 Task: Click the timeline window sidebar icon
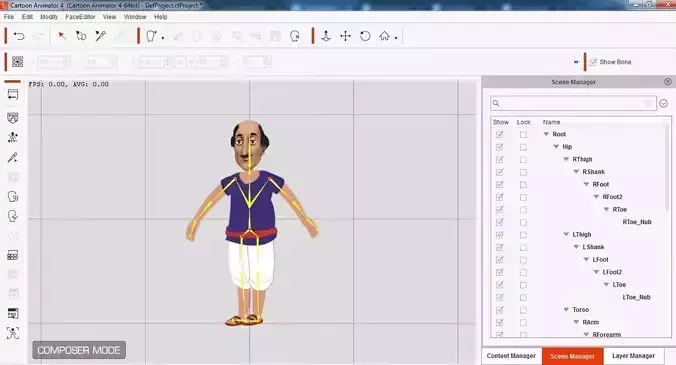pyautogui.click(x=13, y=313)
